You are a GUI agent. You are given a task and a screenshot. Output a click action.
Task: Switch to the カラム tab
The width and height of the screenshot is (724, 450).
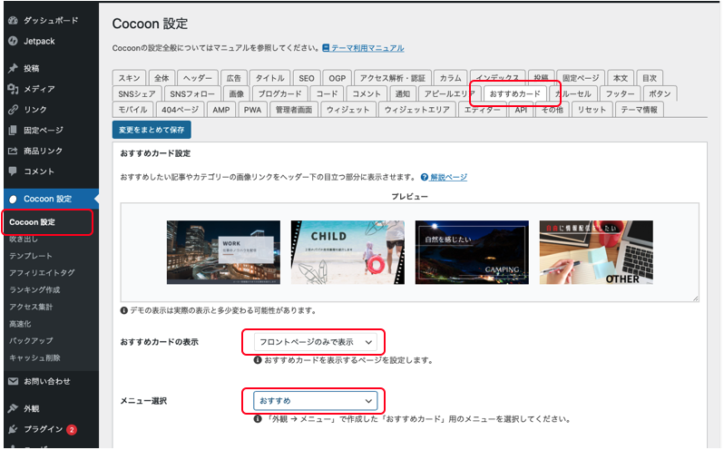point(451,78)
